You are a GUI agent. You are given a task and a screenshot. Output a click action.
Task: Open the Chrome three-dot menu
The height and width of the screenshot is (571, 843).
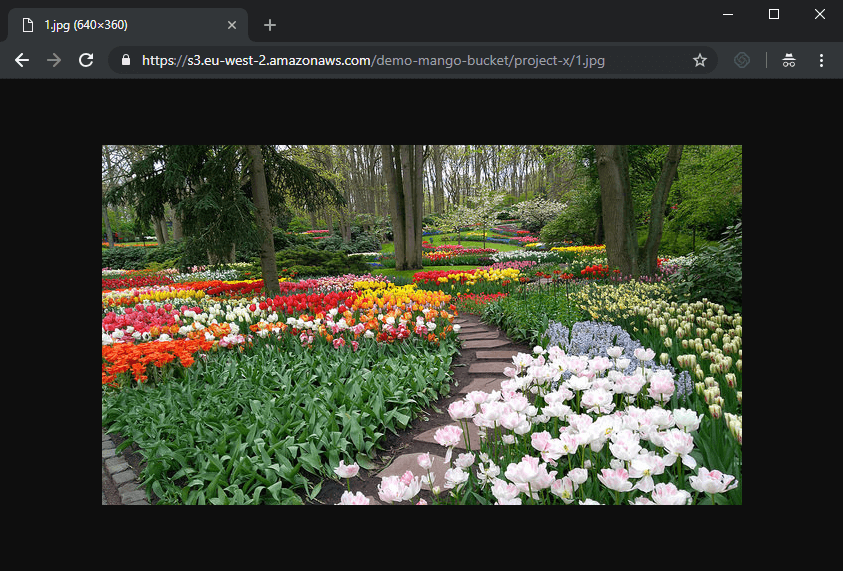click(x=821, y=60)
